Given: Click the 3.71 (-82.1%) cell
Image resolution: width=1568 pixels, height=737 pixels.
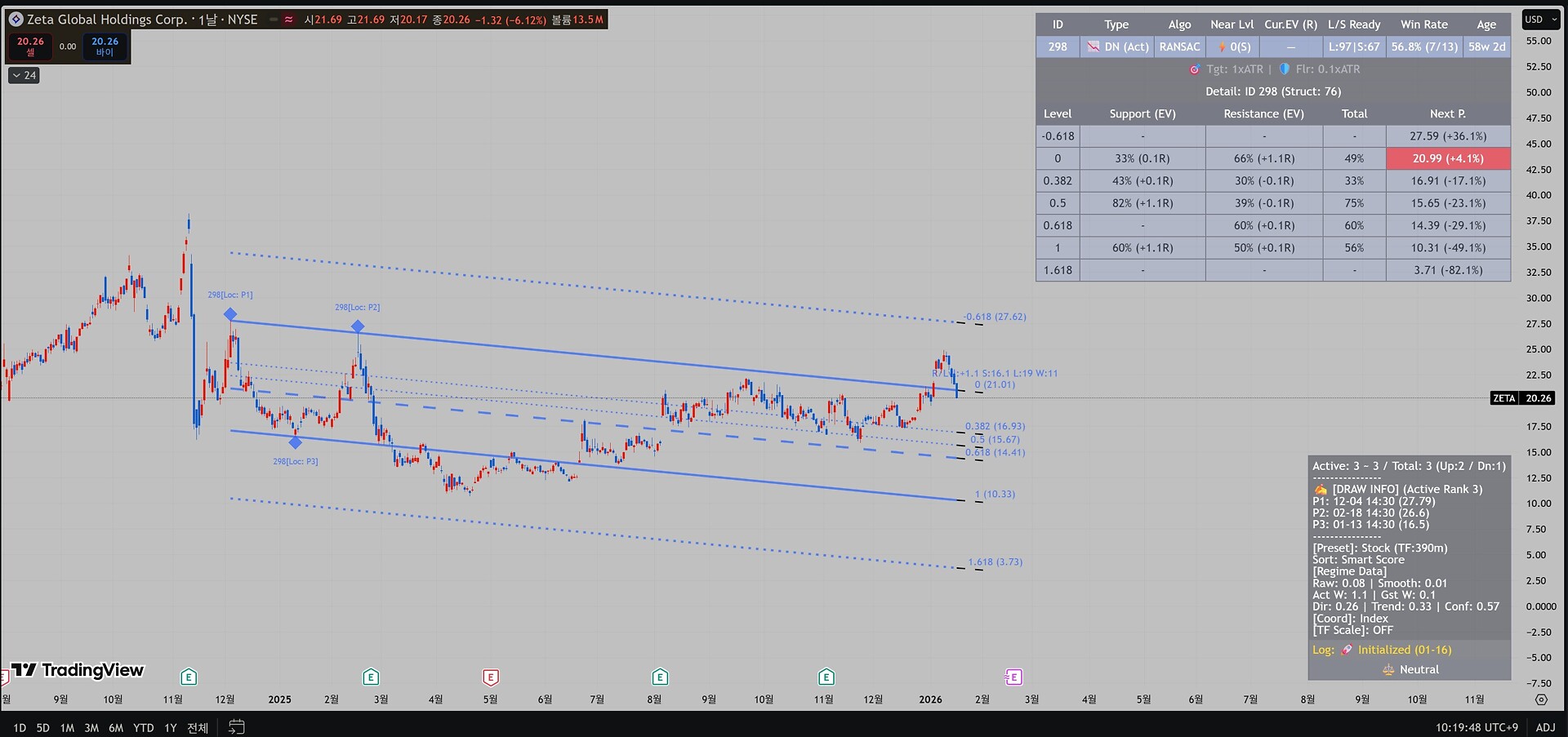Looking at the screenshot, I should [1448, 270].
